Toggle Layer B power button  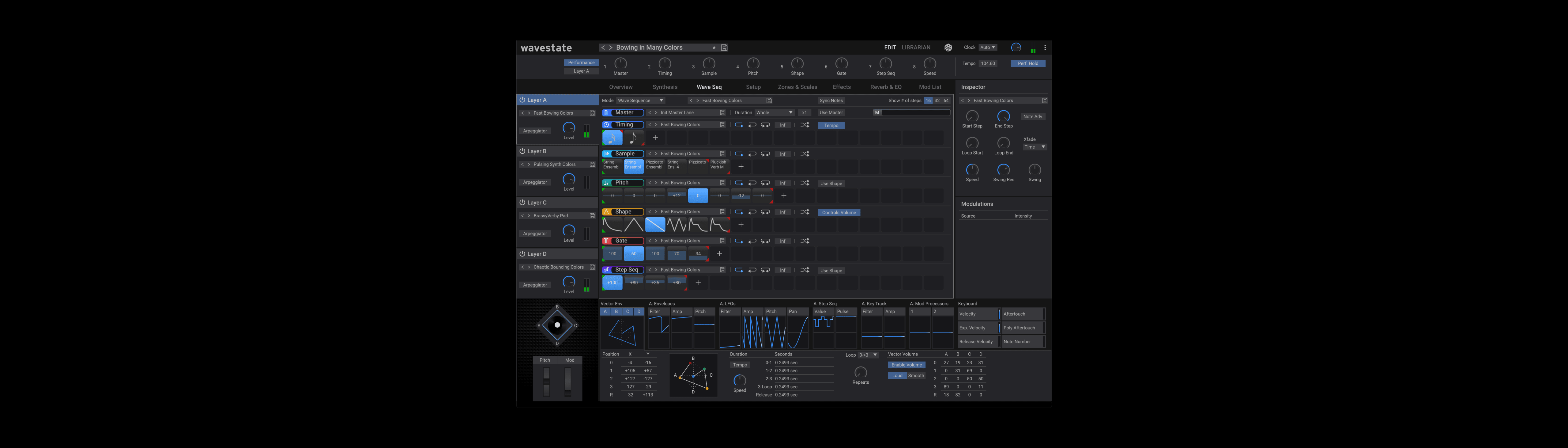[522, 151]
